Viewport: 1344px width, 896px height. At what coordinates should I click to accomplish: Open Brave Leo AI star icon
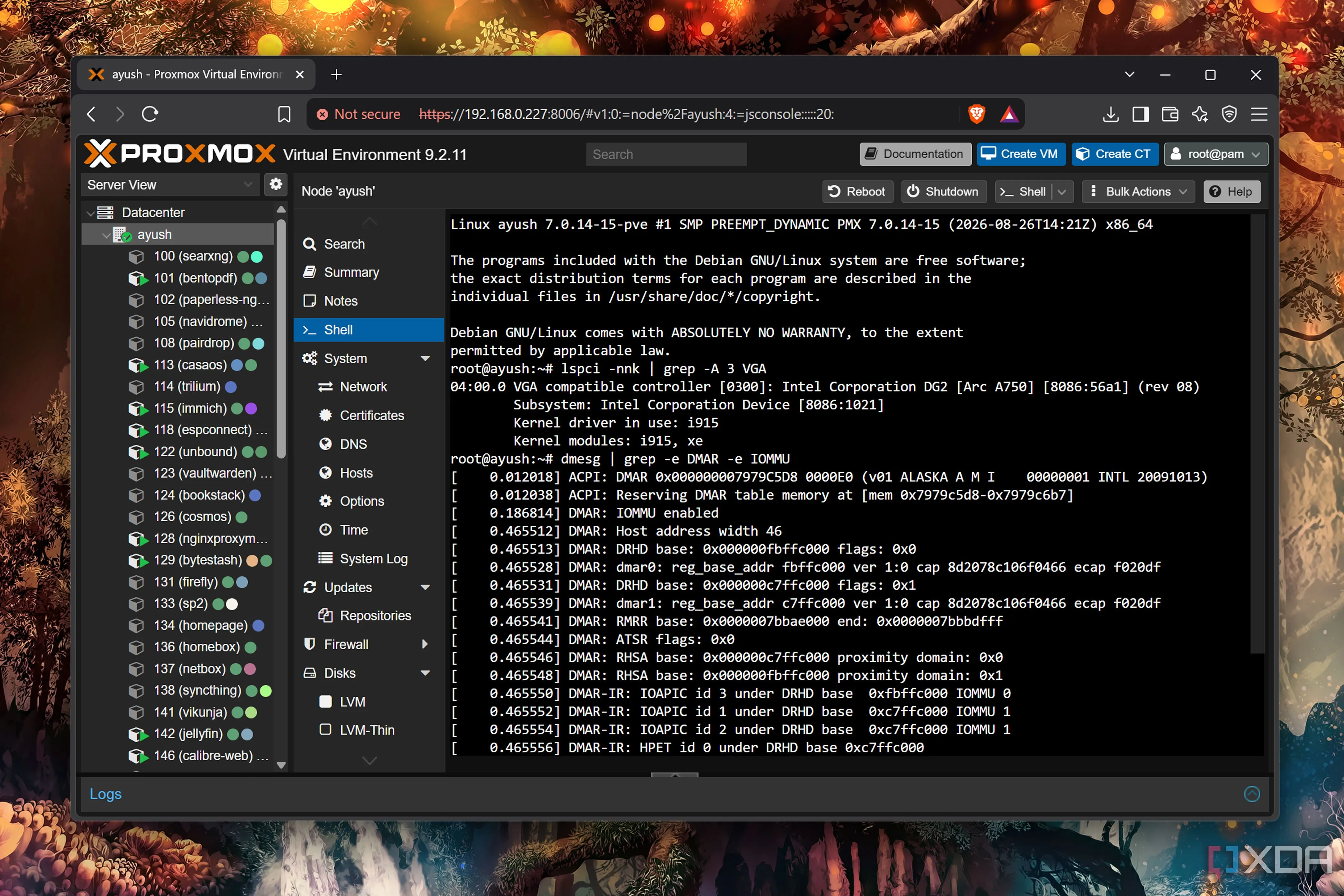pyautogui.click(x=1199, y=114)
